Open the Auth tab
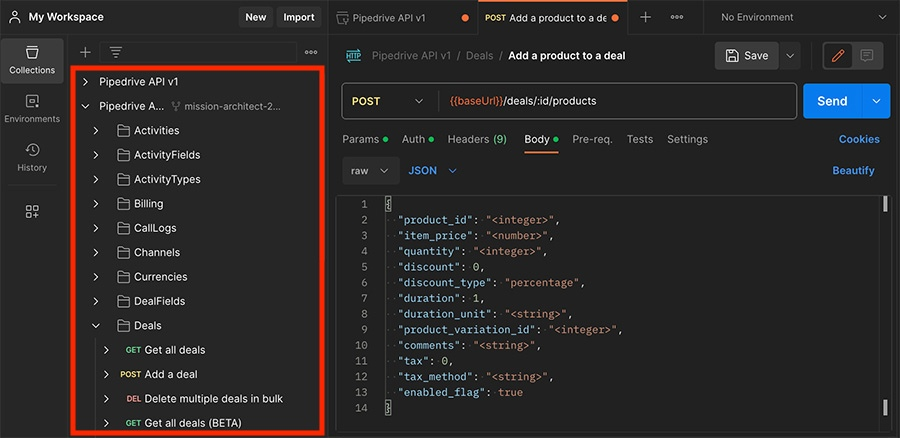Screen dimensions: 900x438 418,139
